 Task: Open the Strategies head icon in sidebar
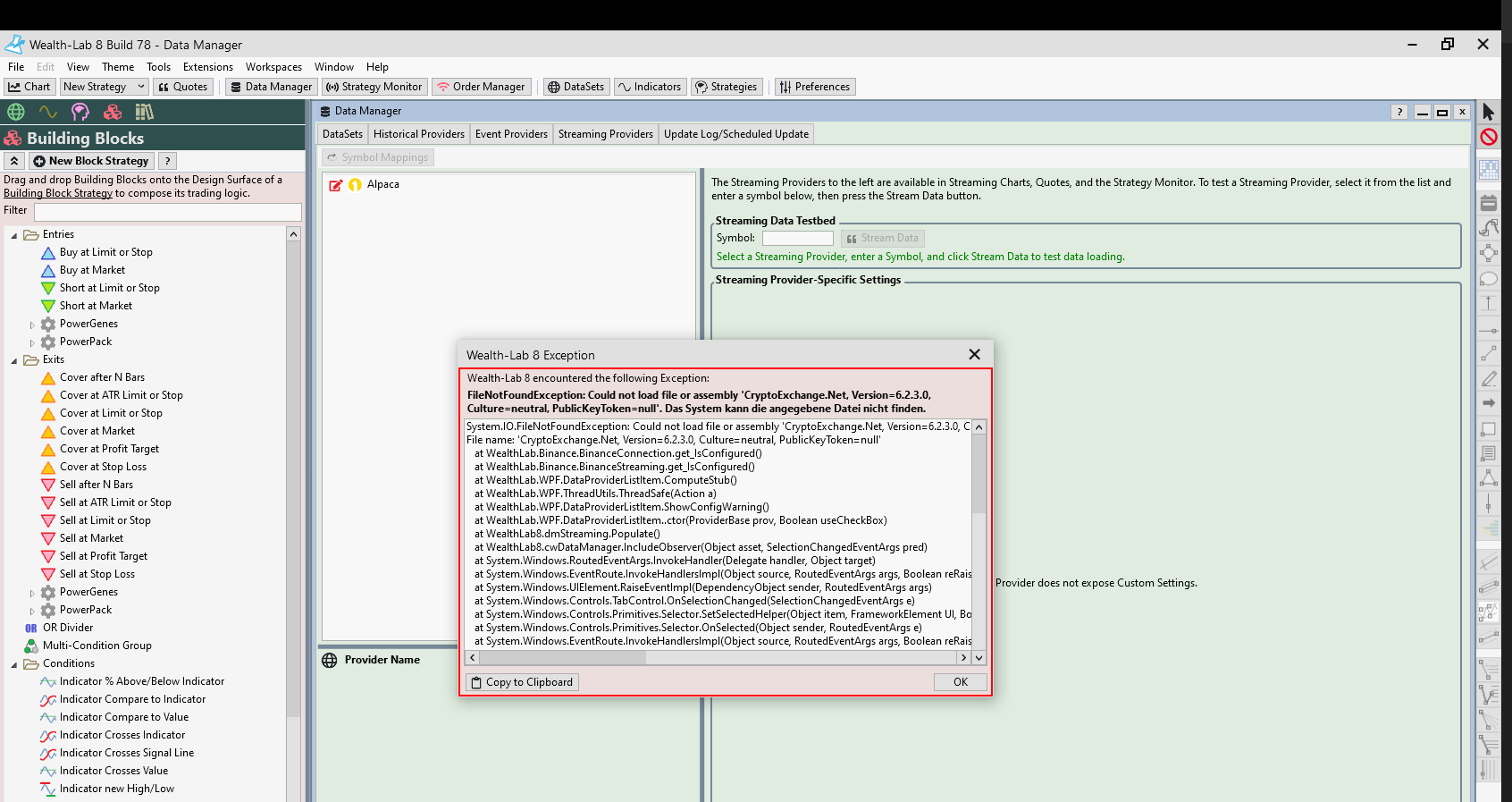(x=80, y=112)
